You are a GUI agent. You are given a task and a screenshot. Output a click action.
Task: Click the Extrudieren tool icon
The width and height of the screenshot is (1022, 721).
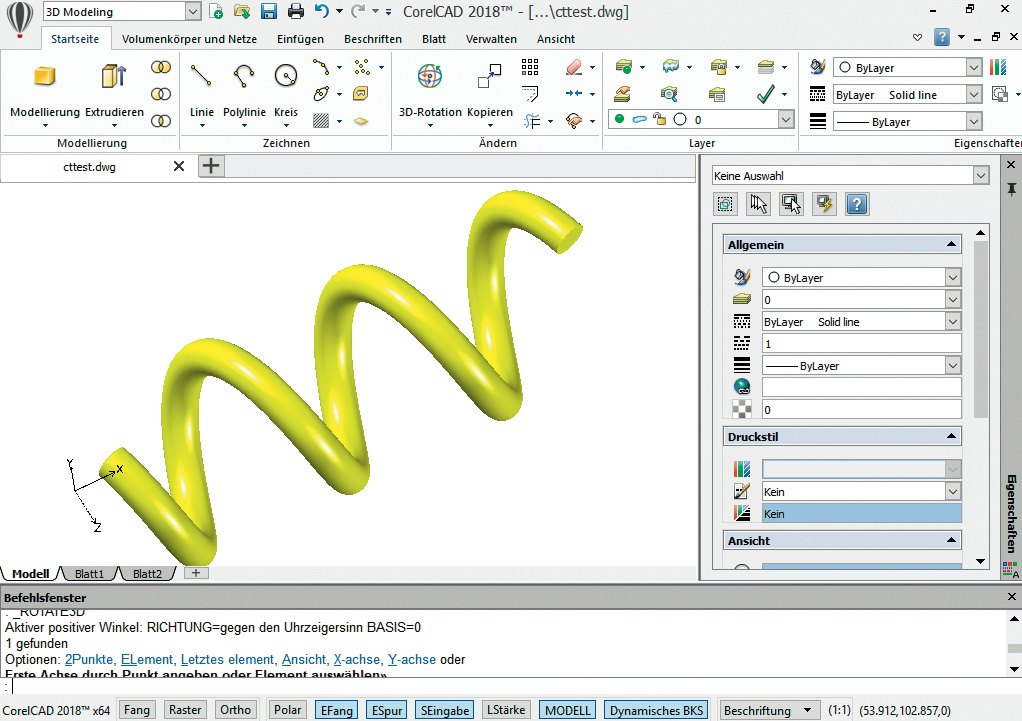point(113,77)
